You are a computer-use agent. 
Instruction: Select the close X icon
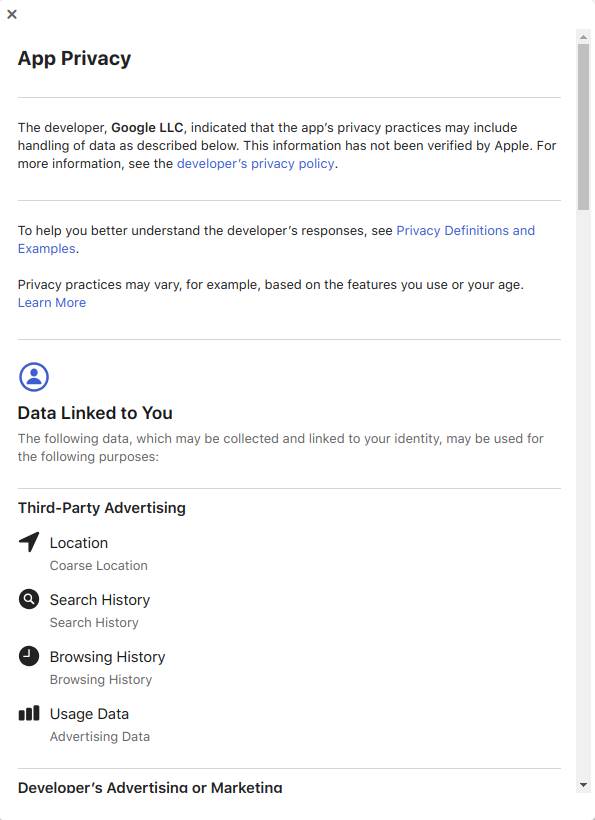coord(13,14)
